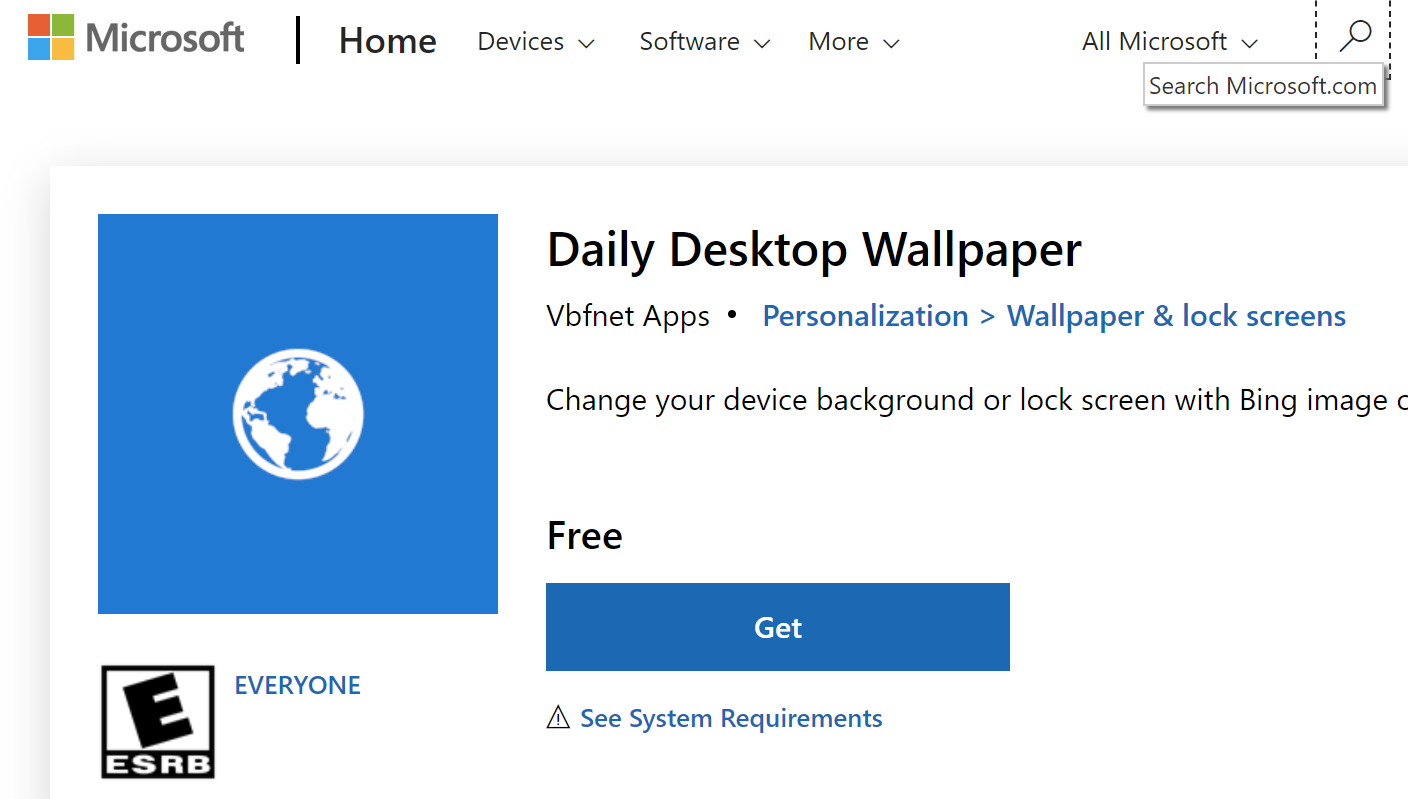The image size is (1408, 799).
Task: Go to the Home link
Action: (x=388, y=41)
